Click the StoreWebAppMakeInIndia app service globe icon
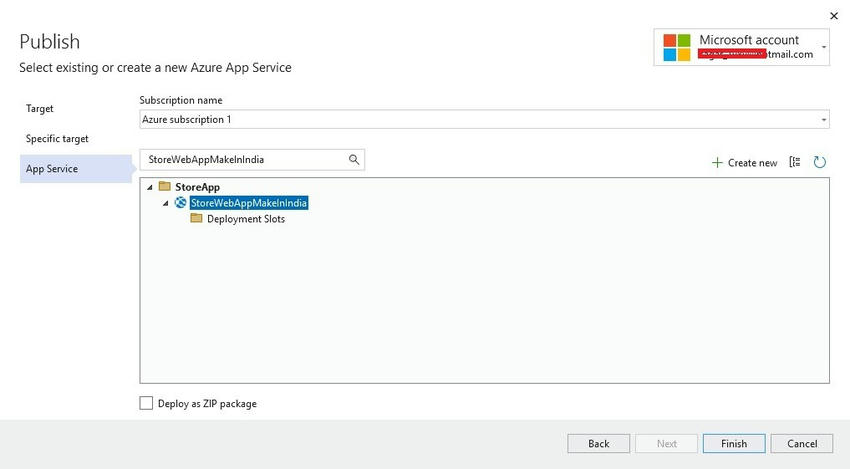Image resolution: width=850 pixels, height=469 pixels. [181, 203]
